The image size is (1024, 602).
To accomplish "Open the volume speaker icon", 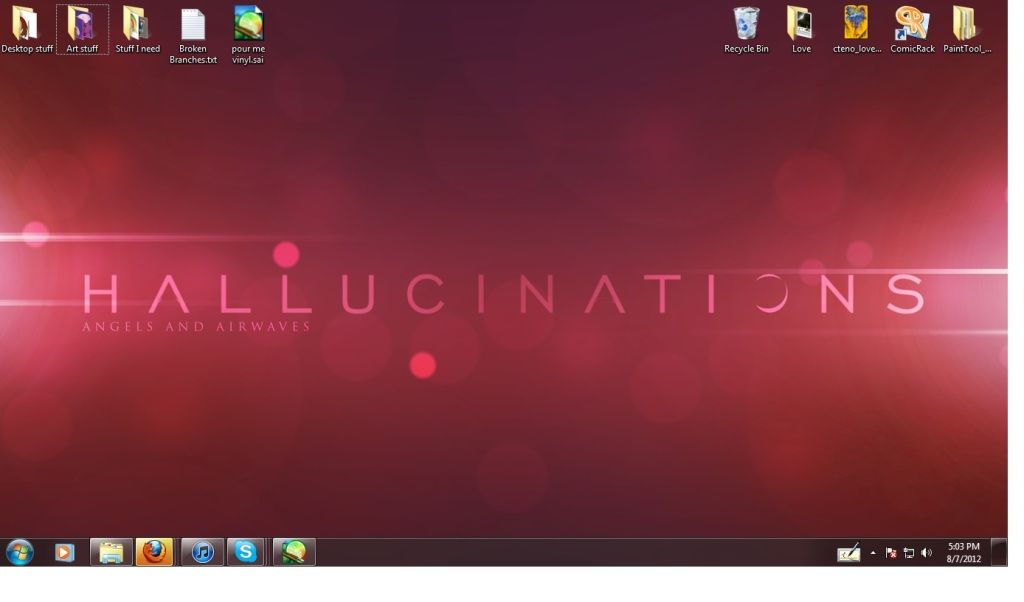I will 926,553.
